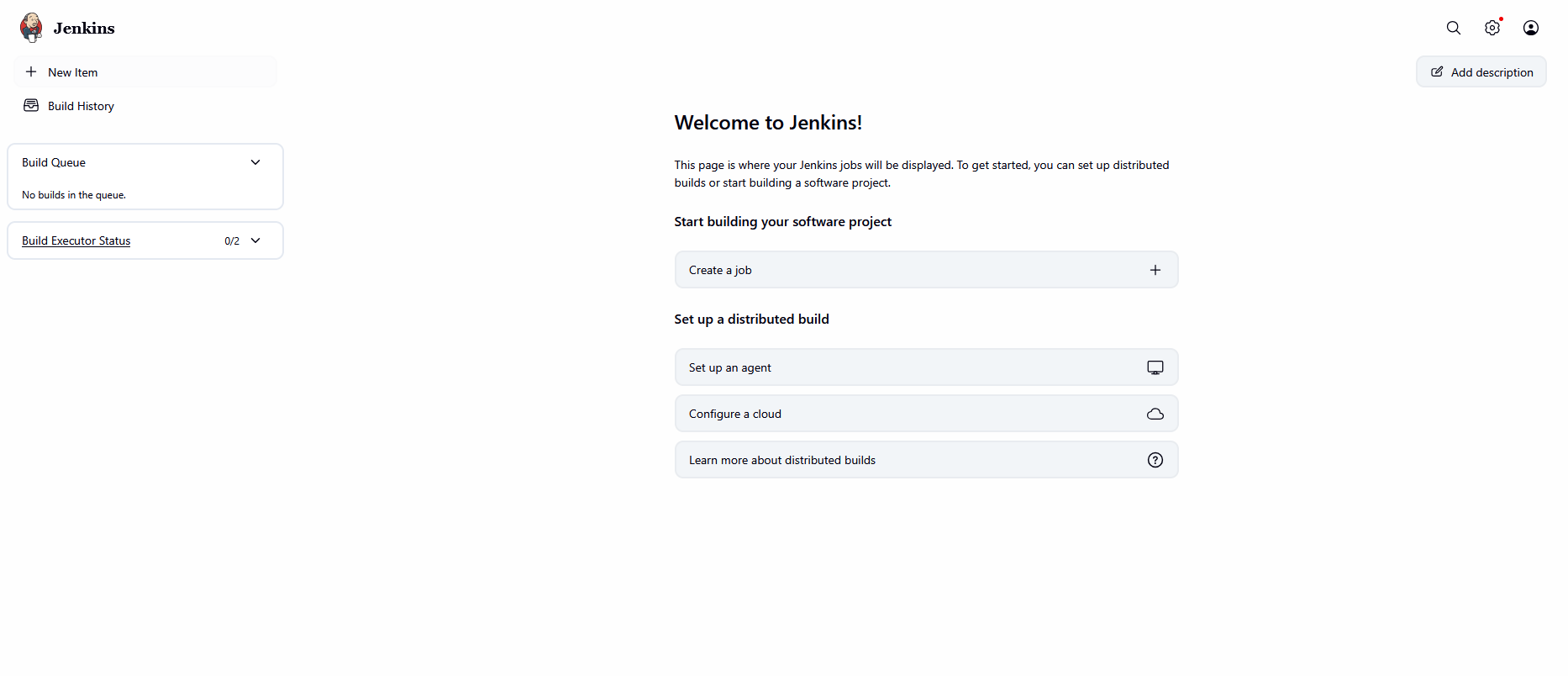Click the 0/2 executor count
This screenshot has width=1568, height=676.
[232, 240]
